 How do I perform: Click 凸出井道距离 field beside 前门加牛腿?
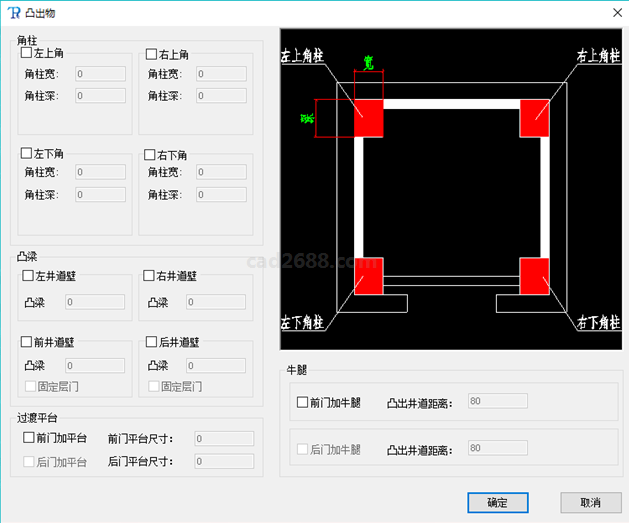[497, 402]
